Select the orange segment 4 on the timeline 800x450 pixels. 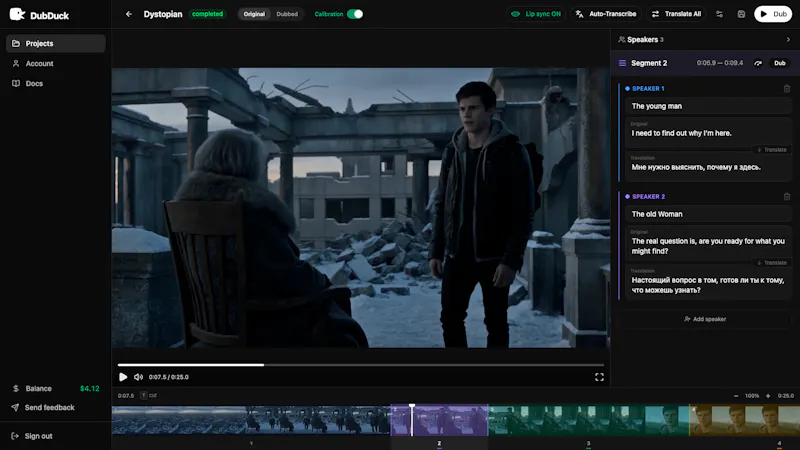click(x=744, y=420)
